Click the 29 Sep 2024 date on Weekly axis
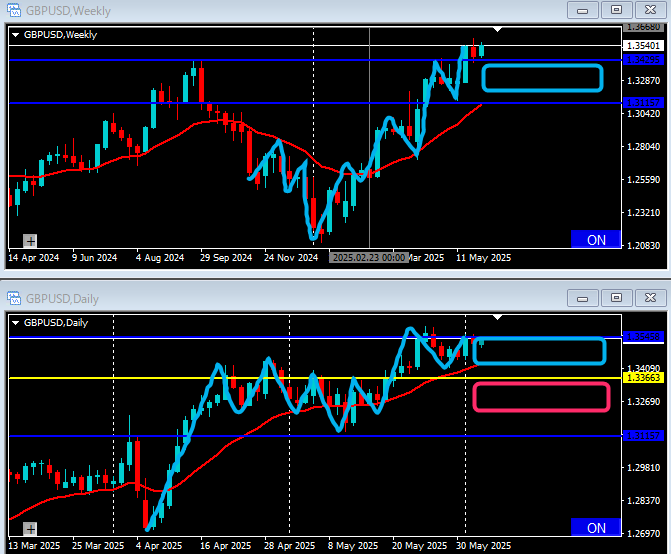The image size is (671, 554). 226,258
